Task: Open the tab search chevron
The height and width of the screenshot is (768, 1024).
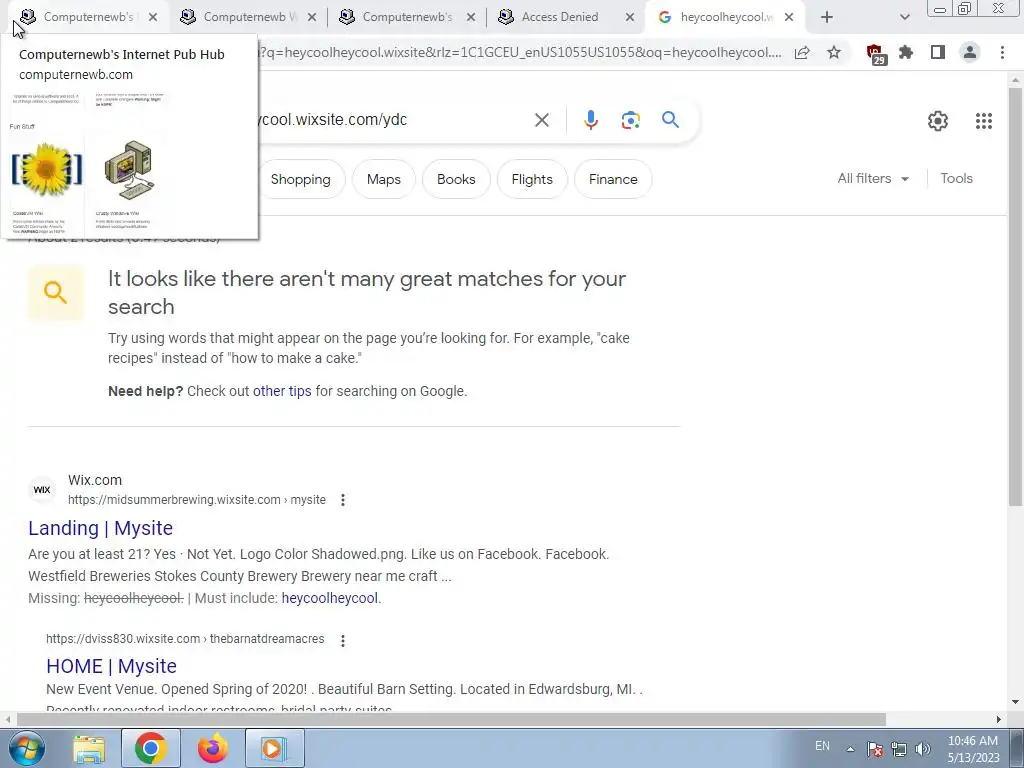Action: [x=904, y=18]
